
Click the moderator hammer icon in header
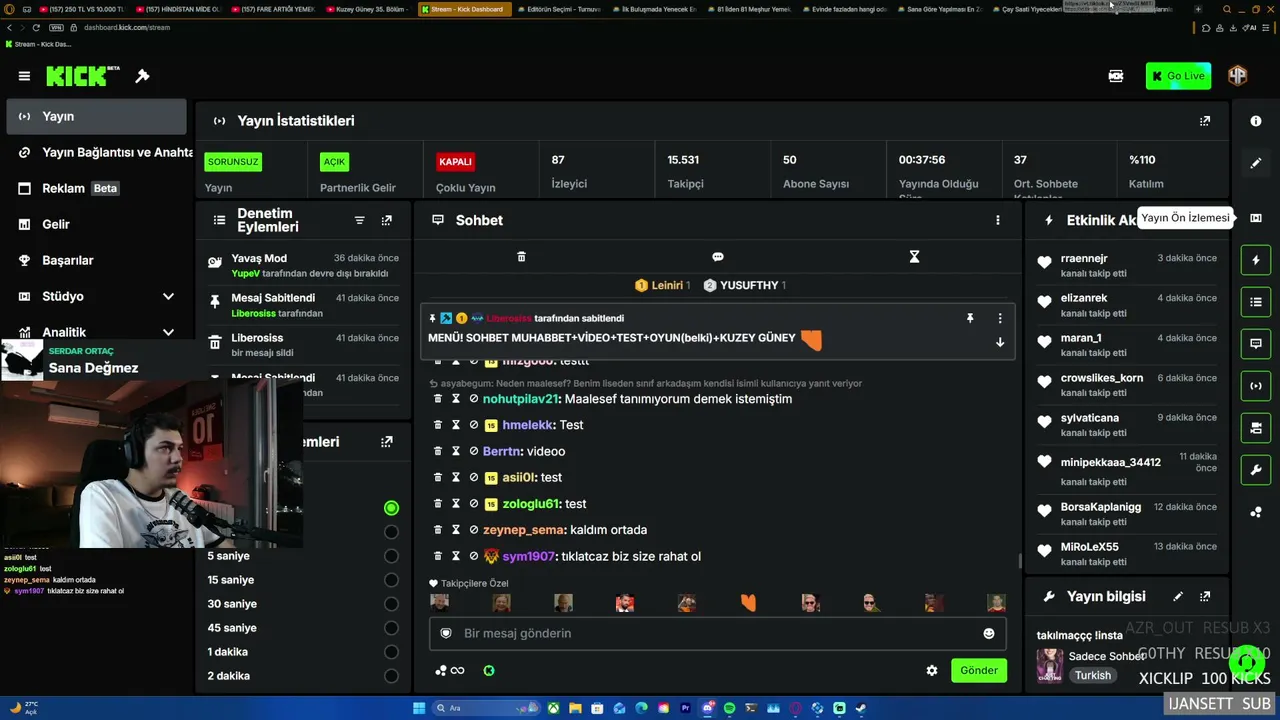pos(142,76)
